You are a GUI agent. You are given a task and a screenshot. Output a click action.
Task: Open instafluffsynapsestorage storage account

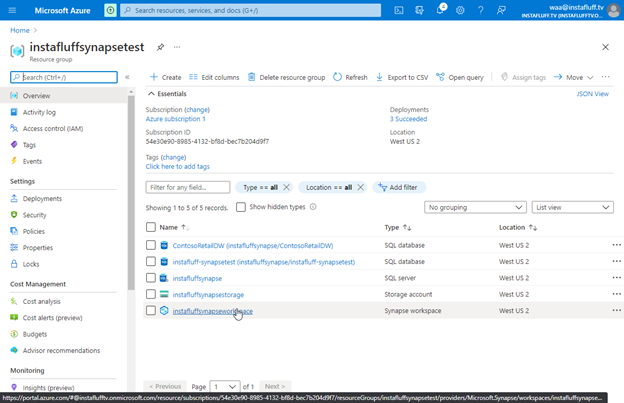pos(208,295)
